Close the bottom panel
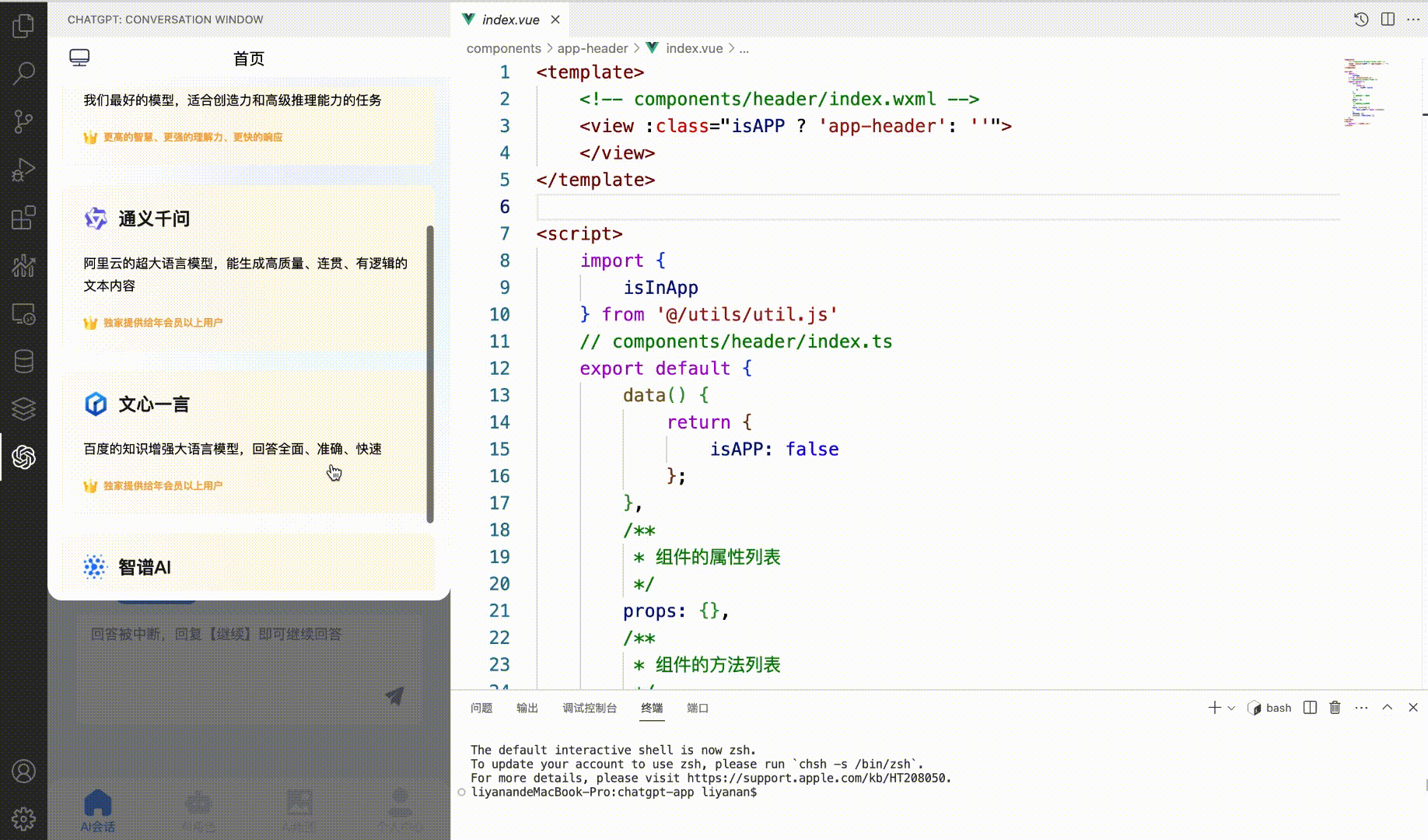The image size is (1428, 840). [1413, 707]
